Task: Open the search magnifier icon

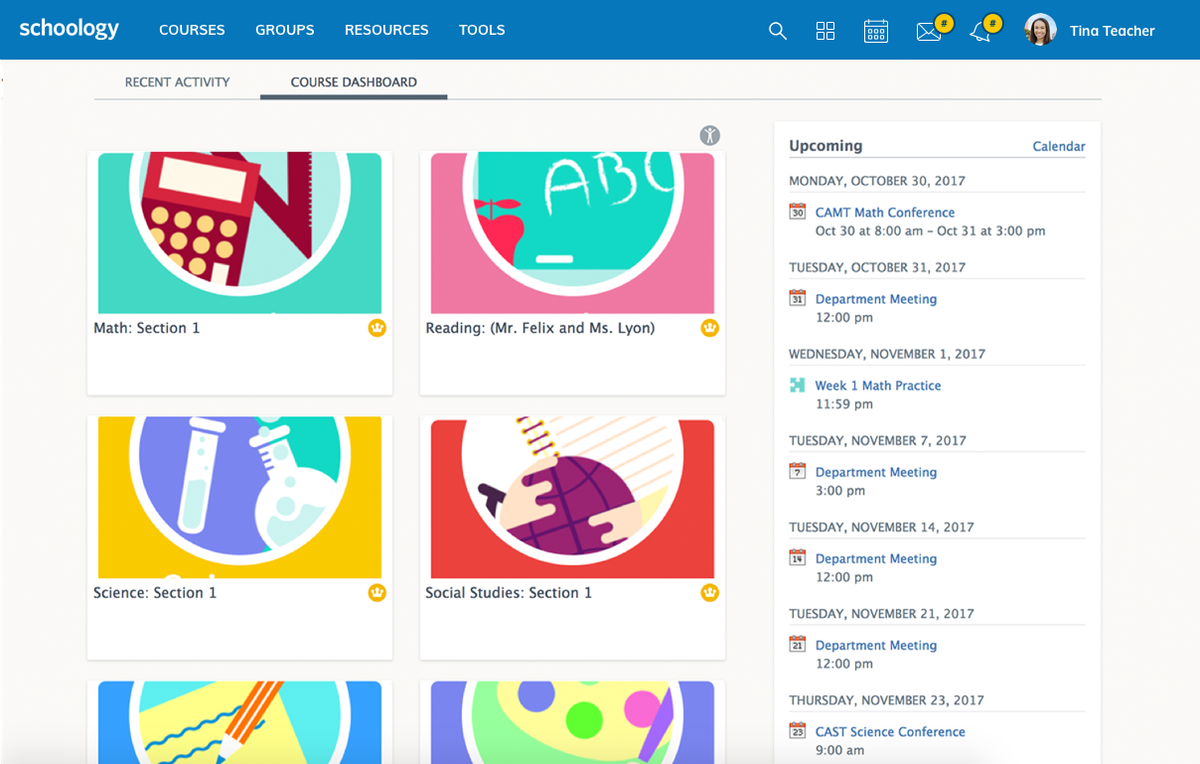Action: click(777, 31)
